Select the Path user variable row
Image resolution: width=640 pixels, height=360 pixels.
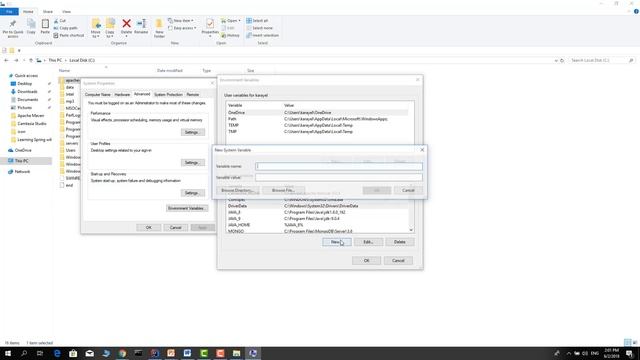point(318,119)
